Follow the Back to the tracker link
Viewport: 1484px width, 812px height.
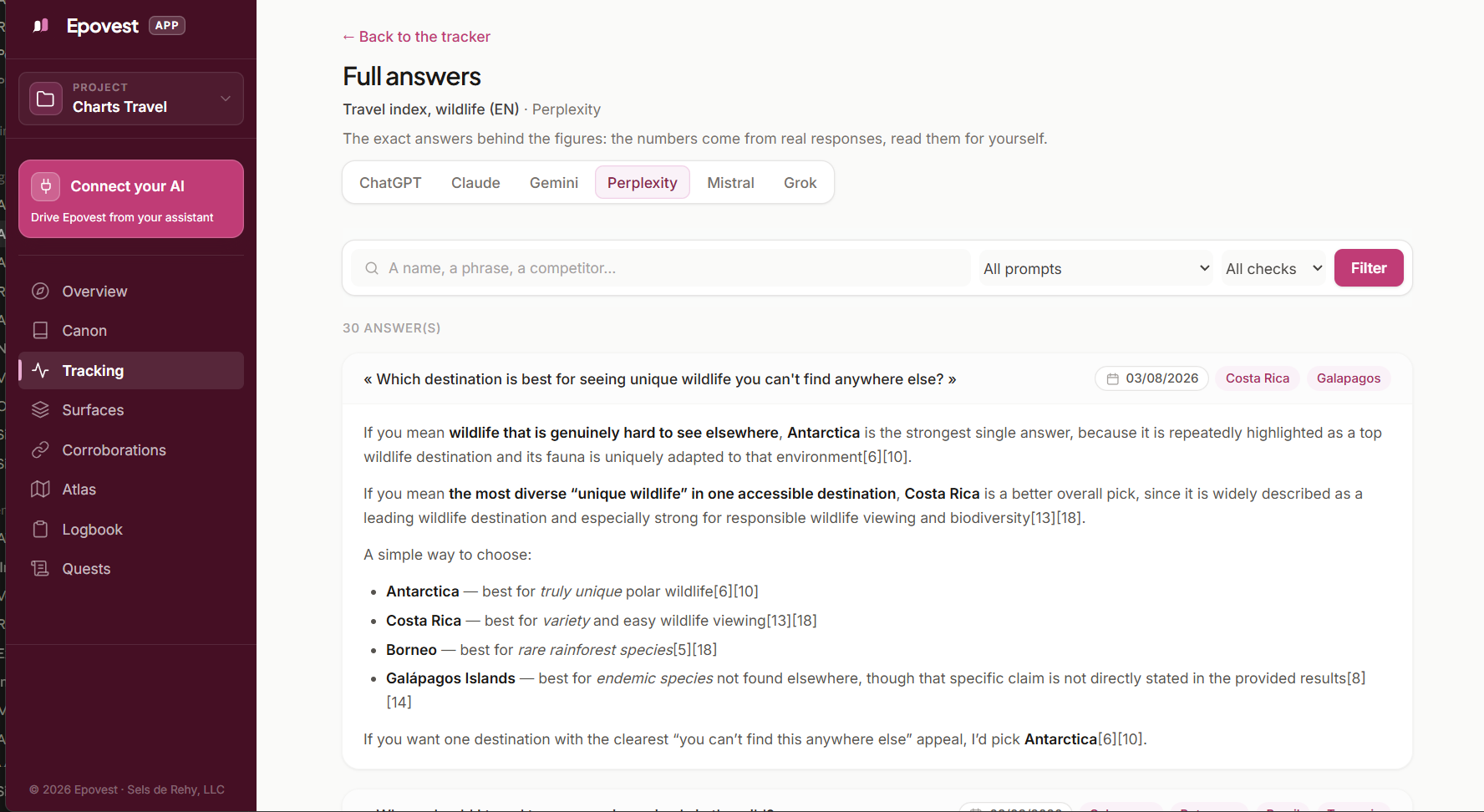pos(416,37)
